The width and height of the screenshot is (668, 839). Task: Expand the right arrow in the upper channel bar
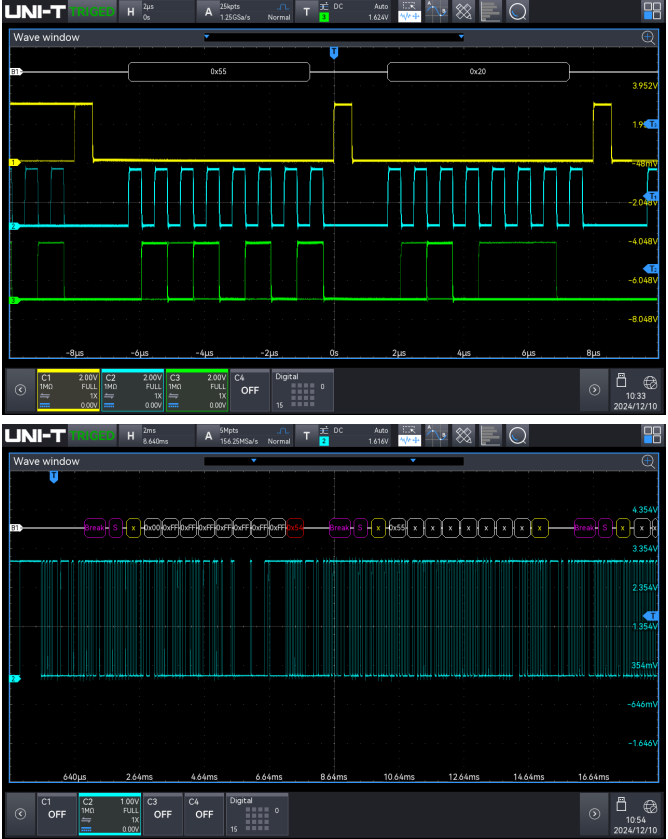pos(594,390)
